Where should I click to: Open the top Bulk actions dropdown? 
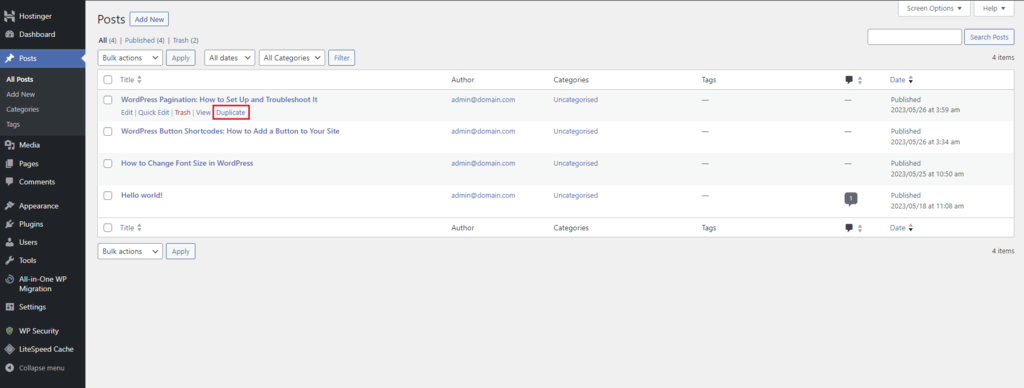130,57
